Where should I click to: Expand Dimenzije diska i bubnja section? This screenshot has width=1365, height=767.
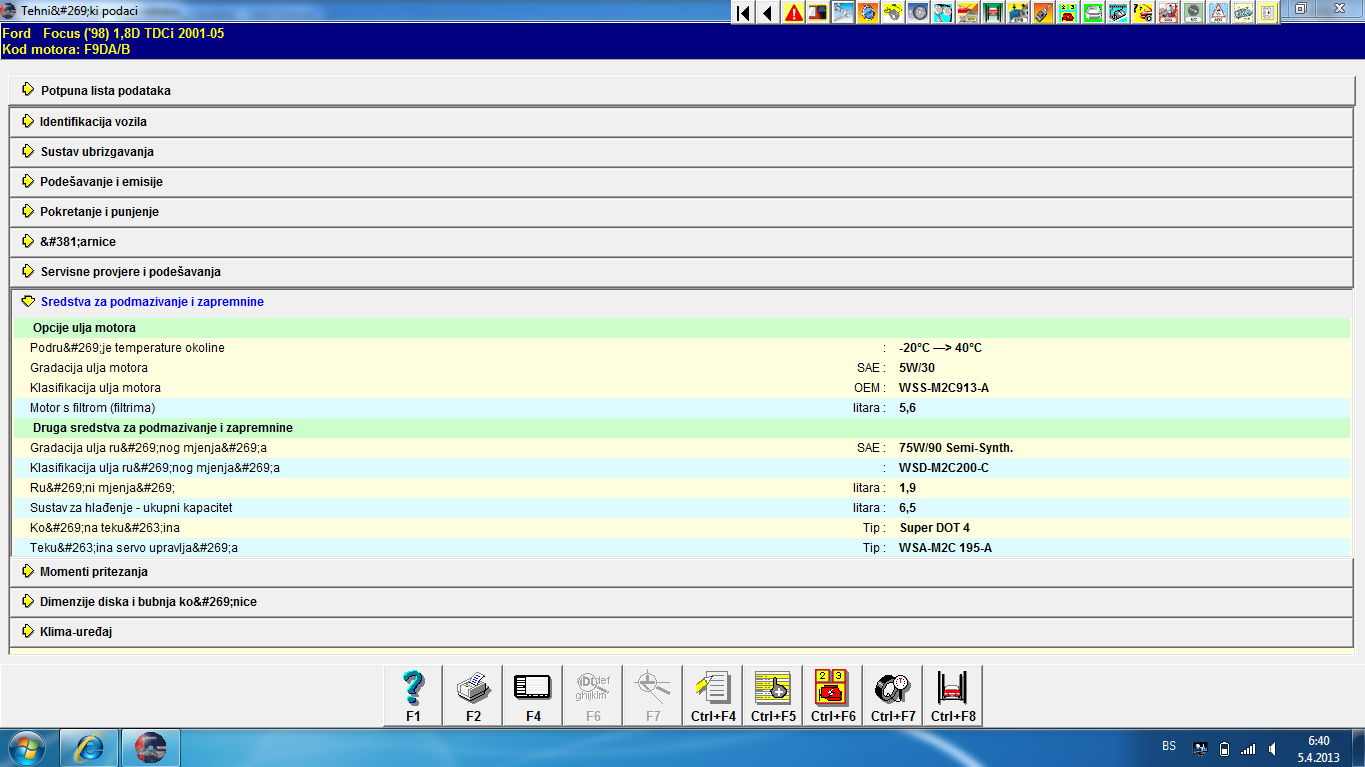[682, 601]
